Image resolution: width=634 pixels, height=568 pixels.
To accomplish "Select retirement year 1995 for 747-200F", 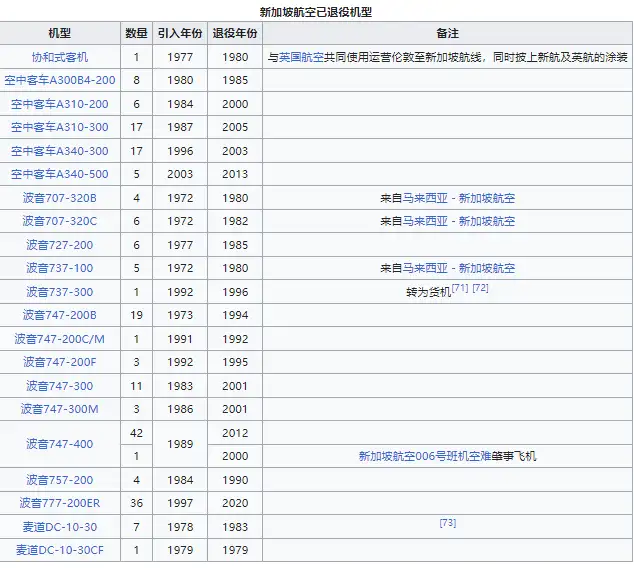I will (x=235, y=361).
